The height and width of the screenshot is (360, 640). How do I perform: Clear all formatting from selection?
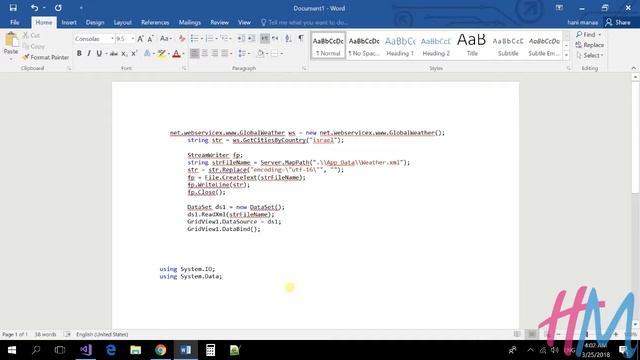pyautogui.click(x=182, y=39)
